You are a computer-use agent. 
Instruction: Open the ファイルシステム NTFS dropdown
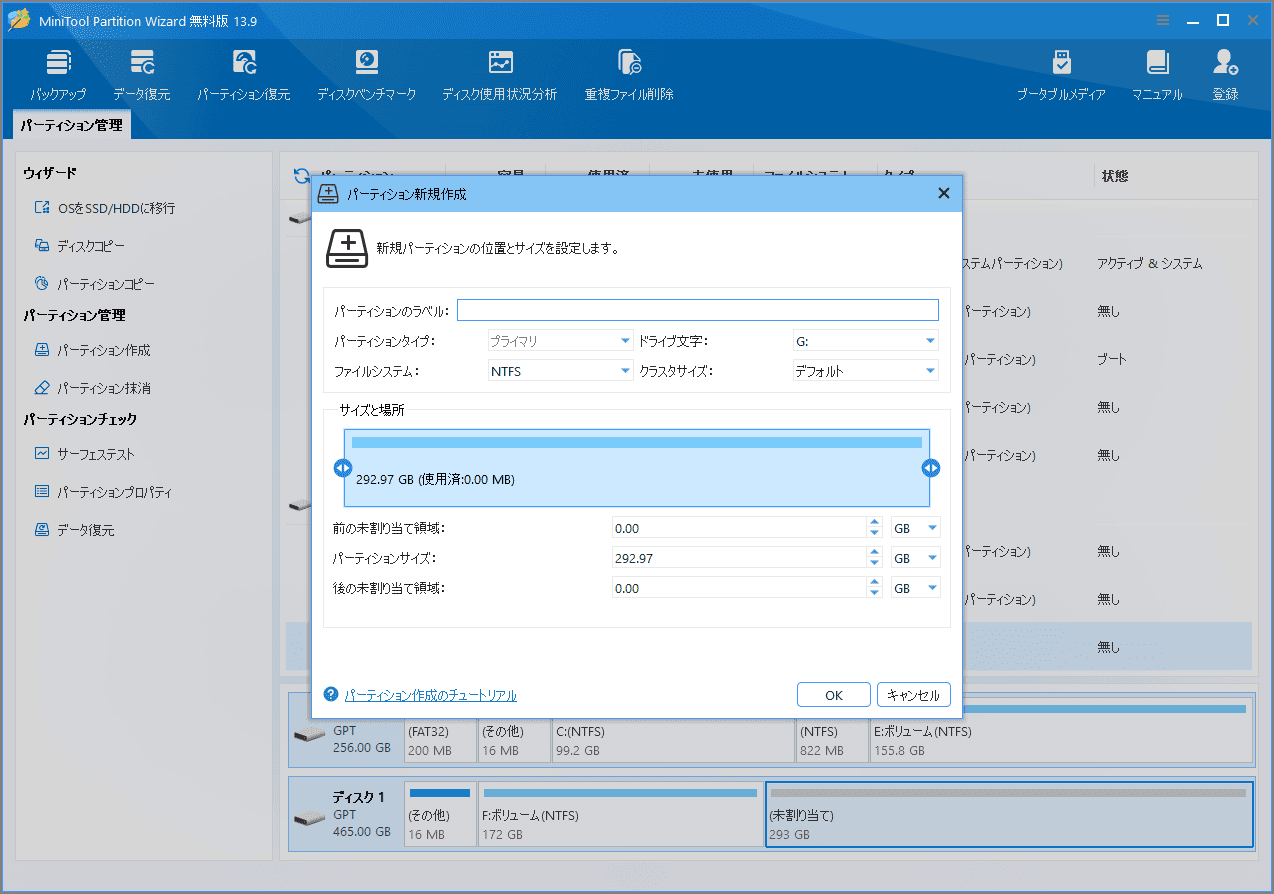[560, 371]
